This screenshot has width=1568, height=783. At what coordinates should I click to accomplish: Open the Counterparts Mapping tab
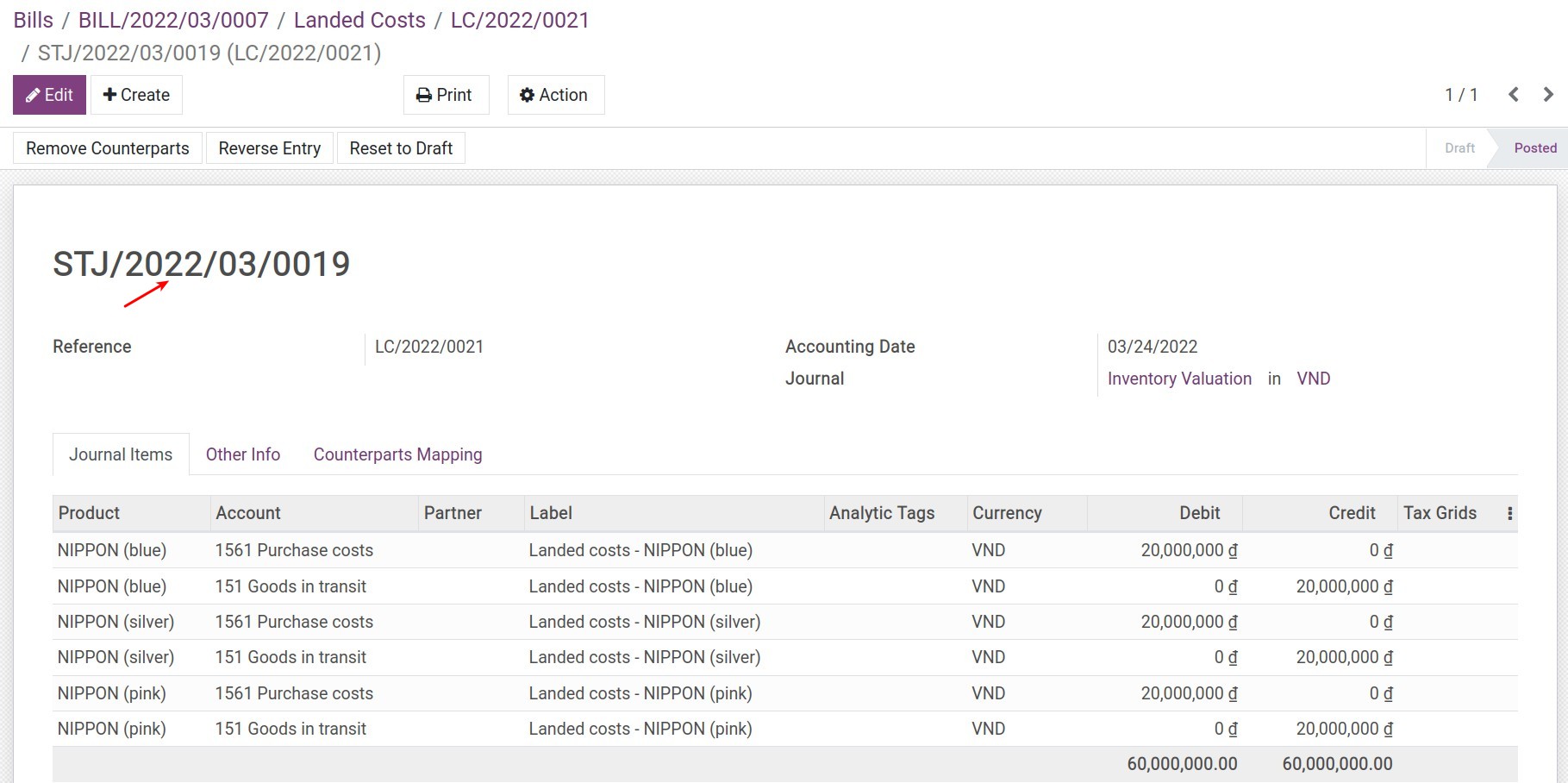(397, 454)
